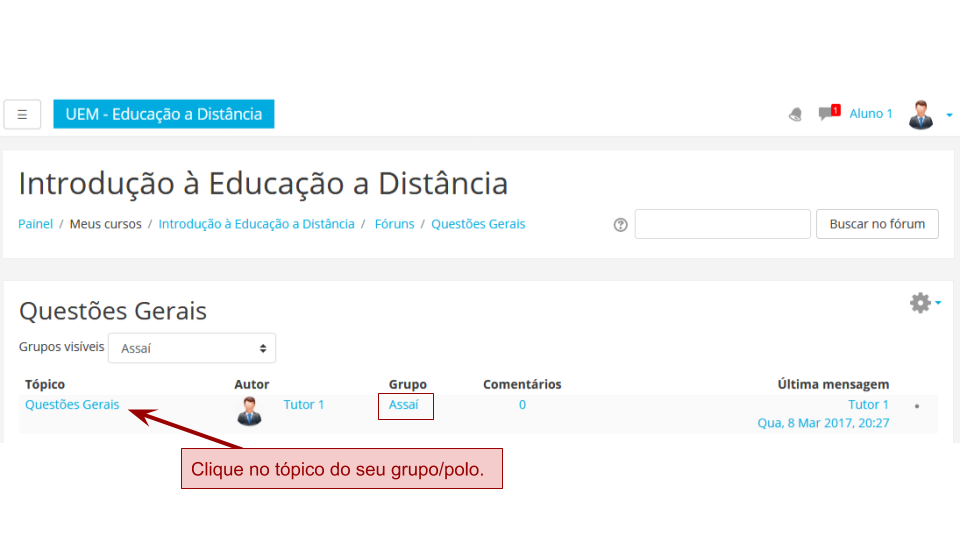Expand the user menu caret
Screen dimensions: 960x540
tap(949, 115)
